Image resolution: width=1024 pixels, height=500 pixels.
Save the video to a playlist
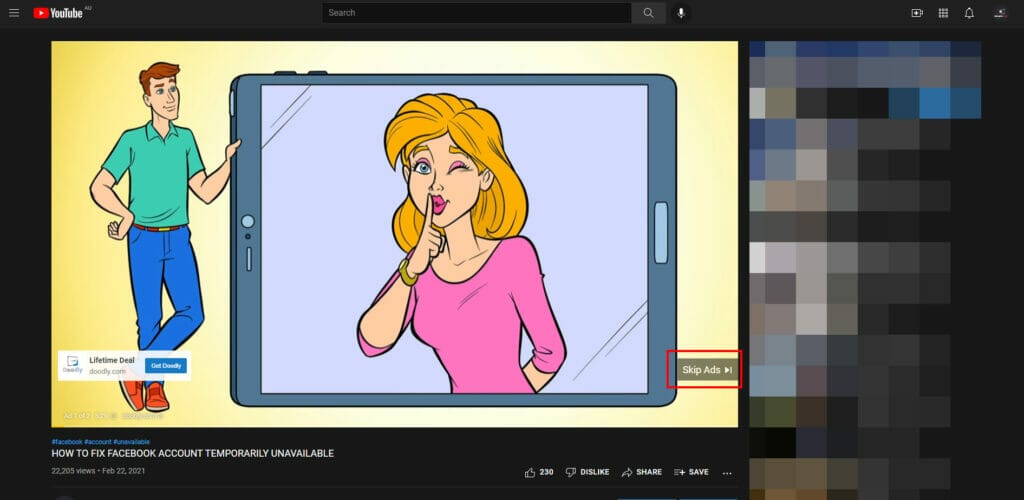click(691, 472)
